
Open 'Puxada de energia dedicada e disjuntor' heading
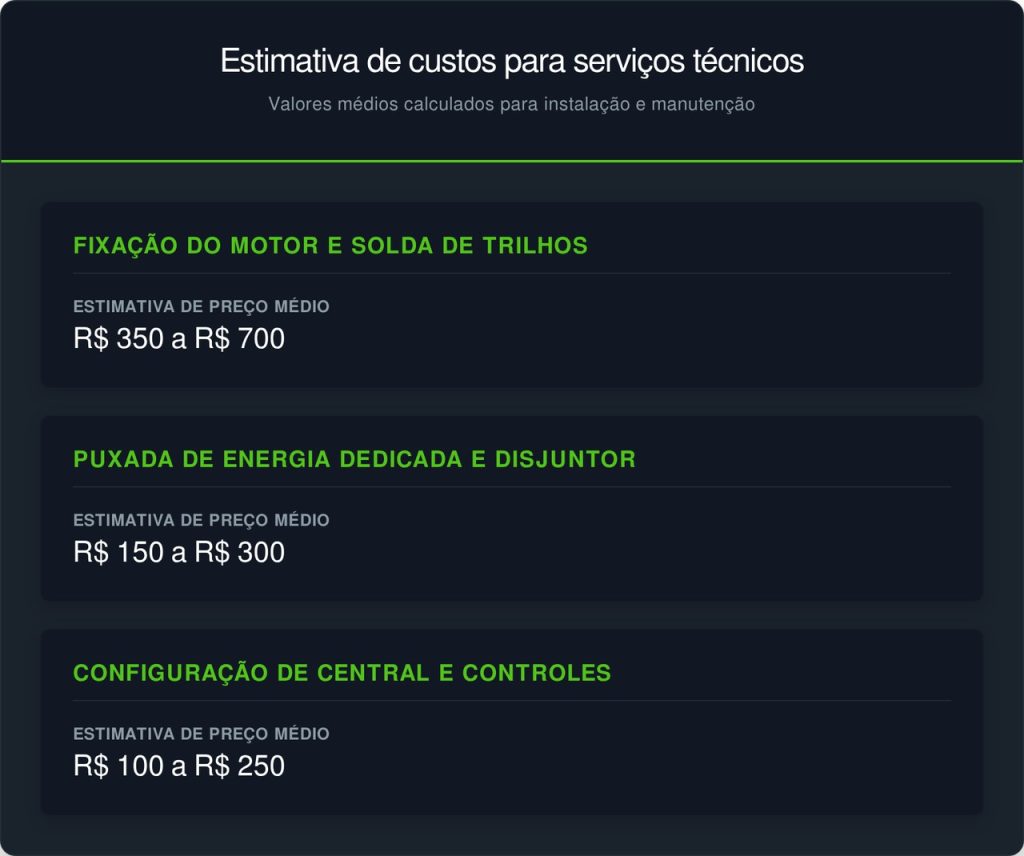pyautogui.click(x=355, y=459)
